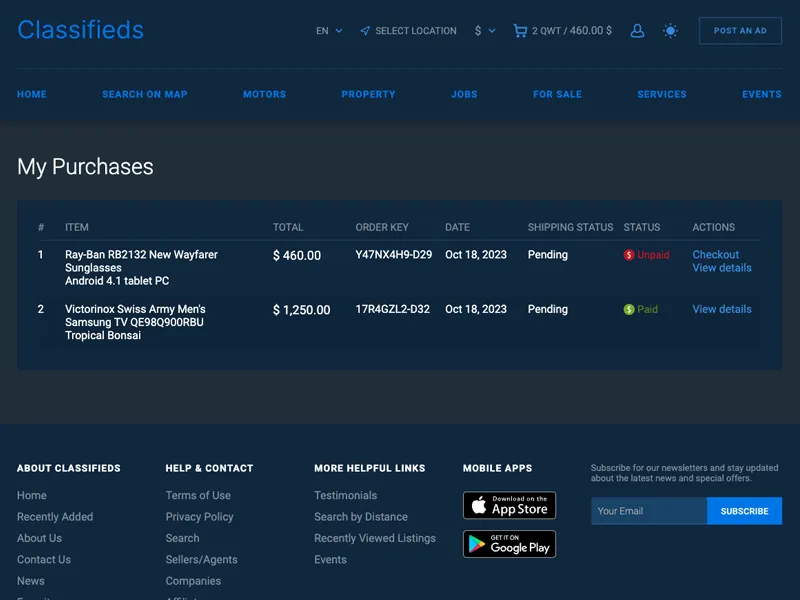Viewport: 800px width, 600px height.
Task: Open Events link in footer
Action: pos(330,560)
